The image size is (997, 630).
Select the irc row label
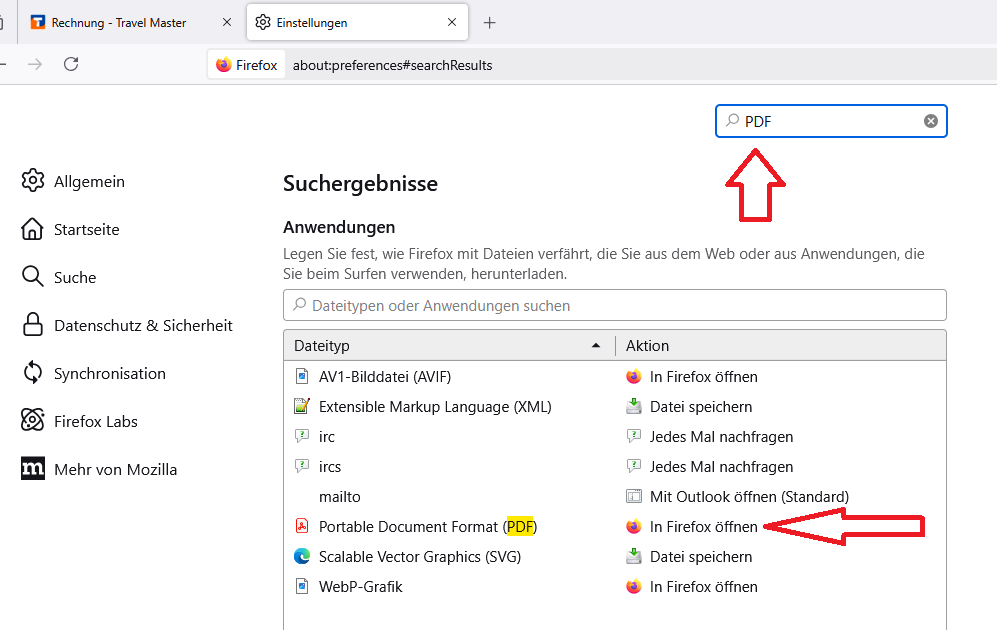coord(326,436)
